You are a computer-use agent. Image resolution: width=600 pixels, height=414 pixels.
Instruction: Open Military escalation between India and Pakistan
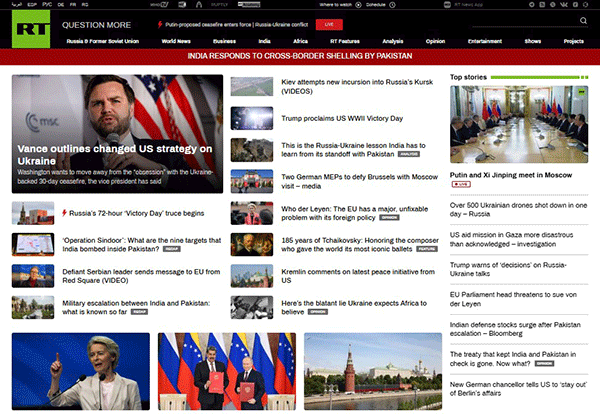(x=136, y=307)
